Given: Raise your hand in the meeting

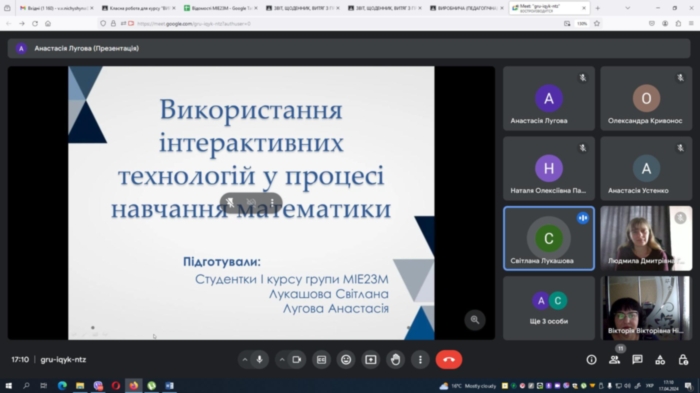Looking at the screenshot, I should point(396,360).
